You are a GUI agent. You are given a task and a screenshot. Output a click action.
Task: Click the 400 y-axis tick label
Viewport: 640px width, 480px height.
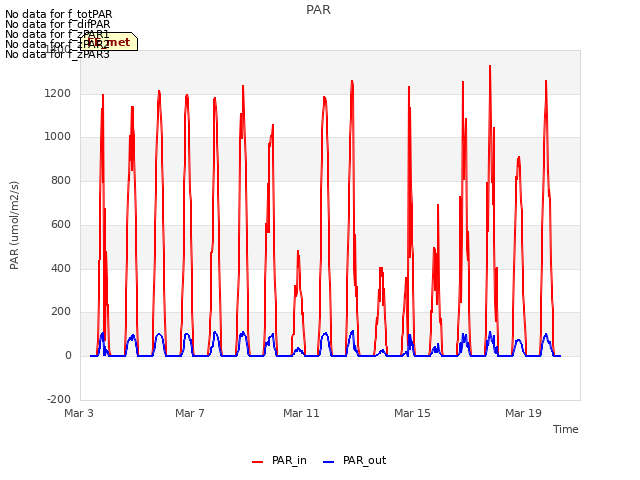pyautogui.click(x=61, y=268)
